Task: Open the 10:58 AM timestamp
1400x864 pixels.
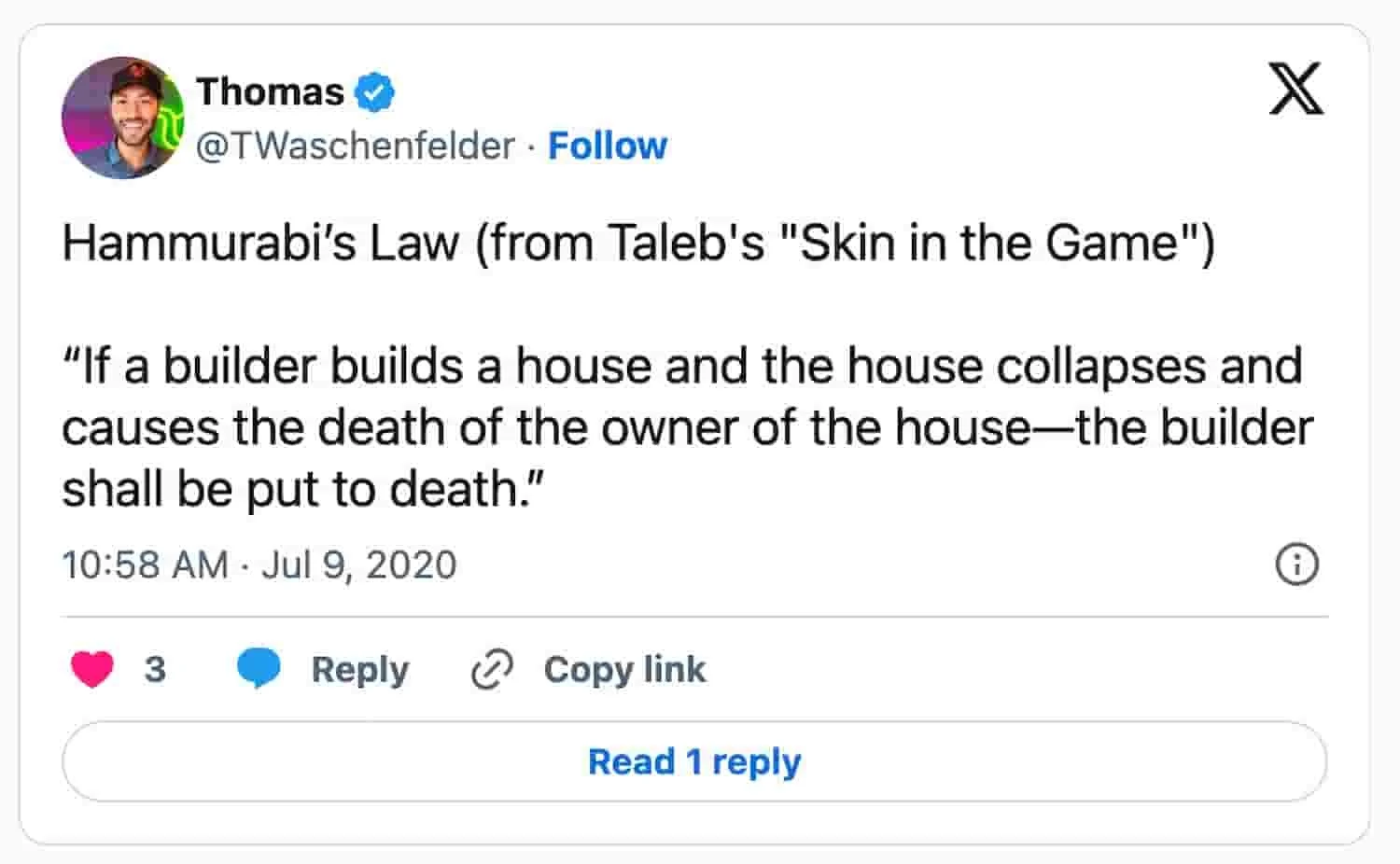Action: tap(145, 564)
